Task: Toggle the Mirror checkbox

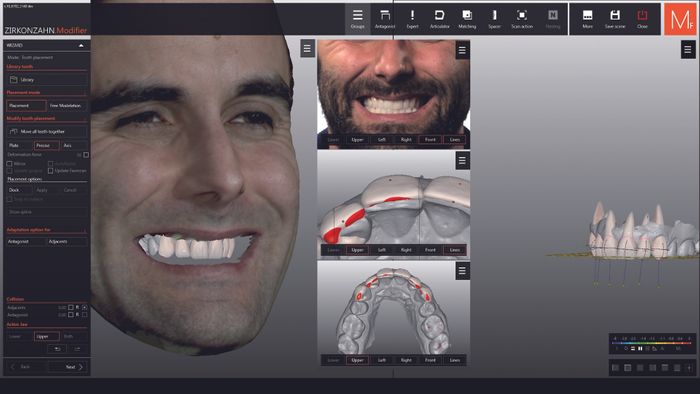Action: 9,164
